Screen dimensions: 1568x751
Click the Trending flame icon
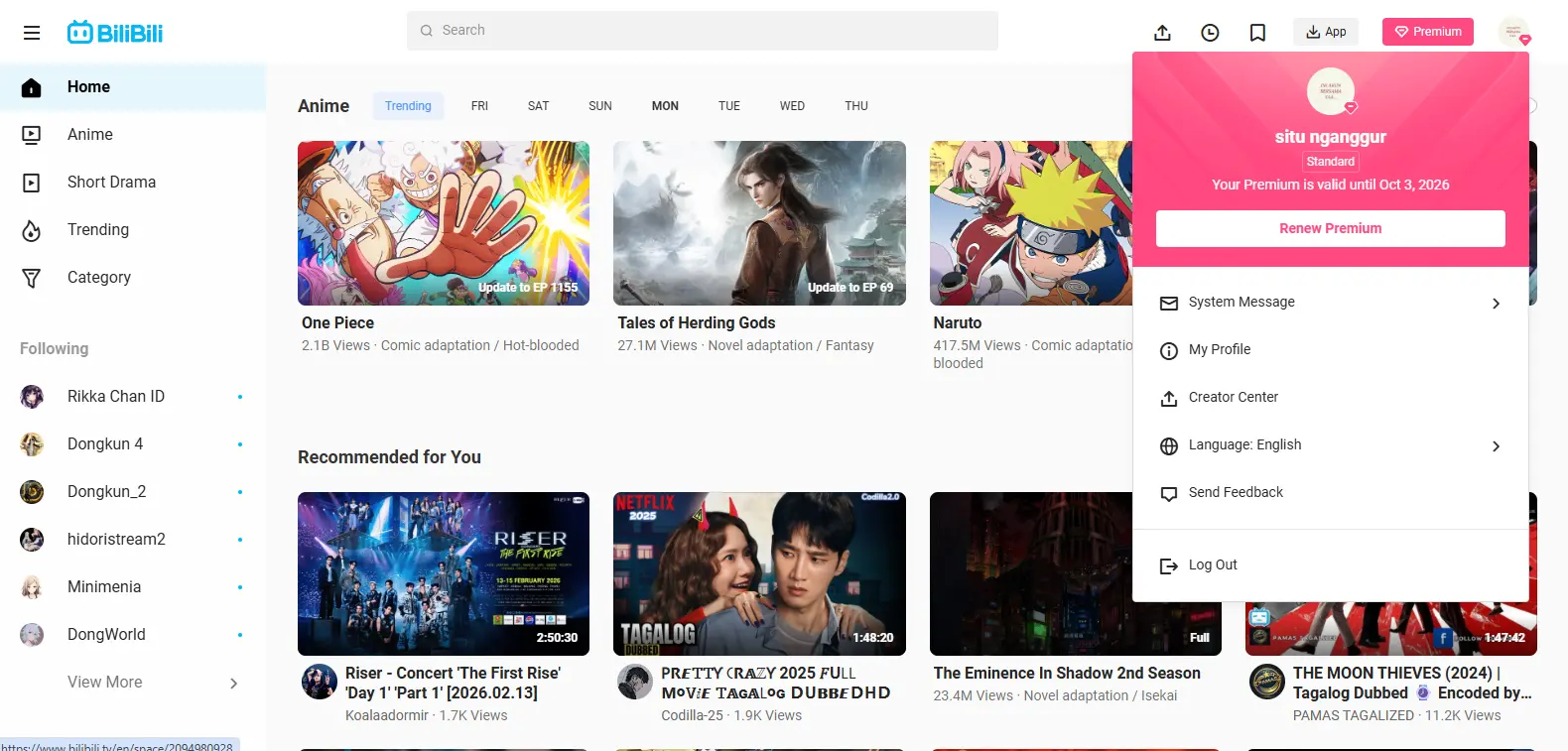tap(32, 230)
